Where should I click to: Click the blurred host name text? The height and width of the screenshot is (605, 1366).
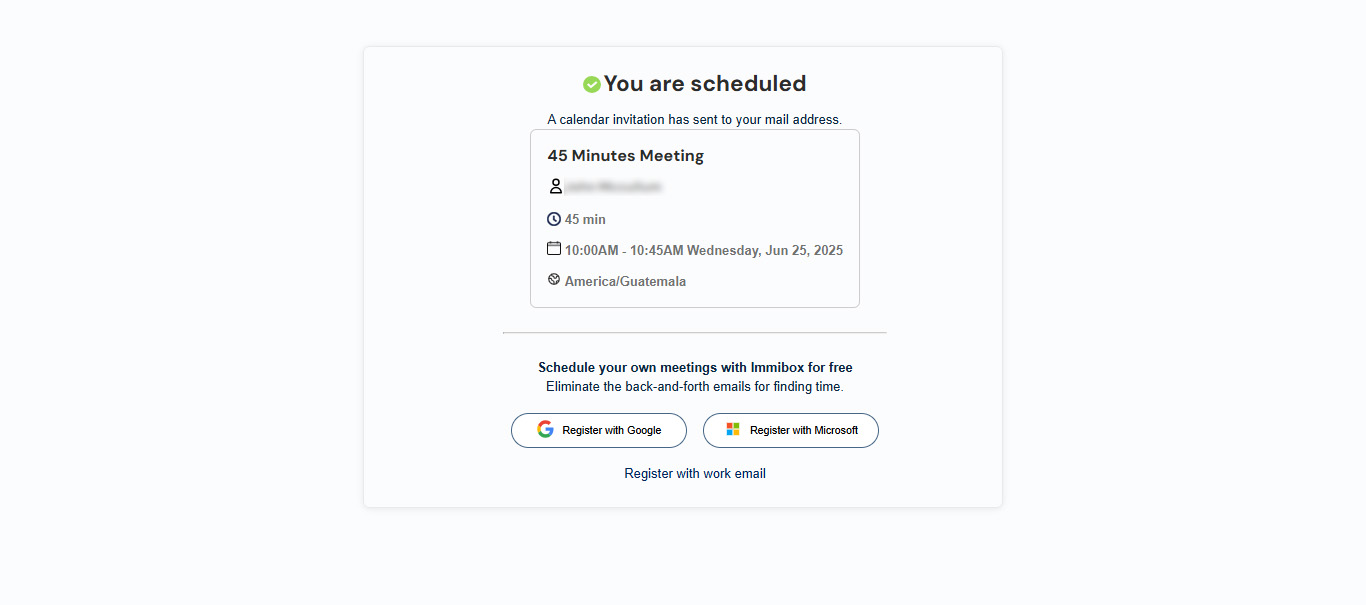[613, 187]
